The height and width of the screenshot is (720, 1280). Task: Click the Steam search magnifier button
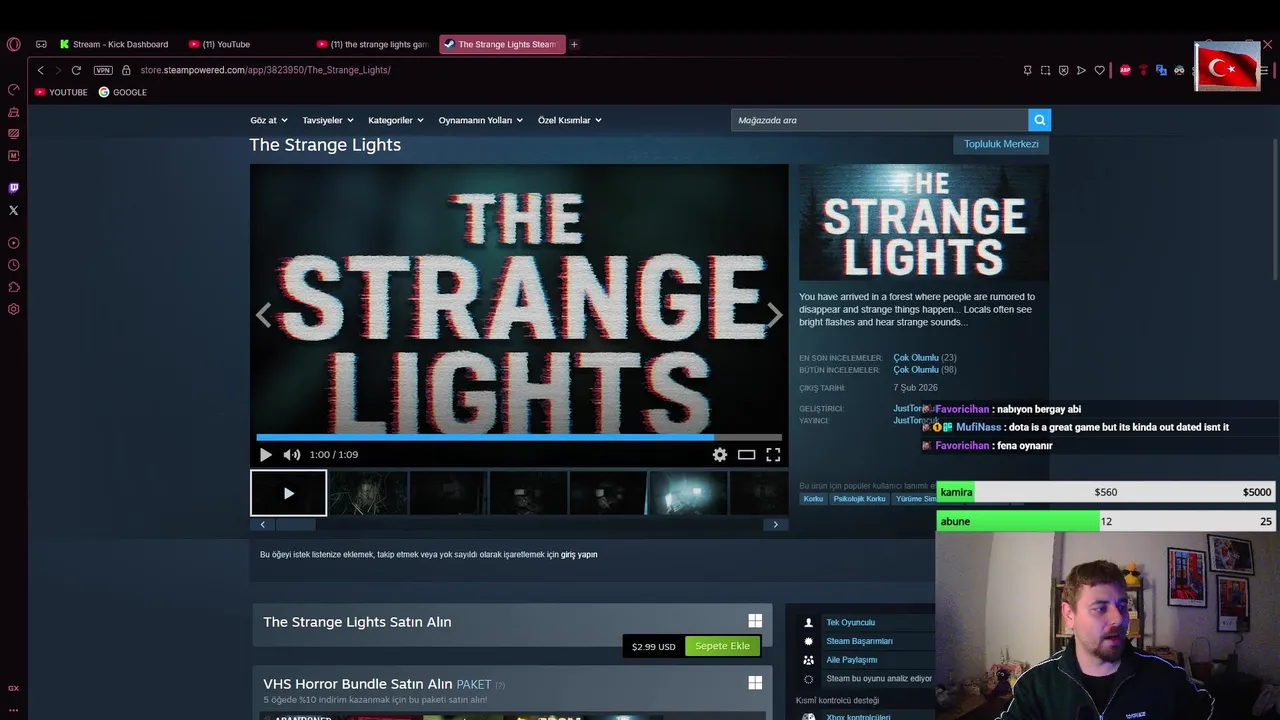[x=1039, y=120]
